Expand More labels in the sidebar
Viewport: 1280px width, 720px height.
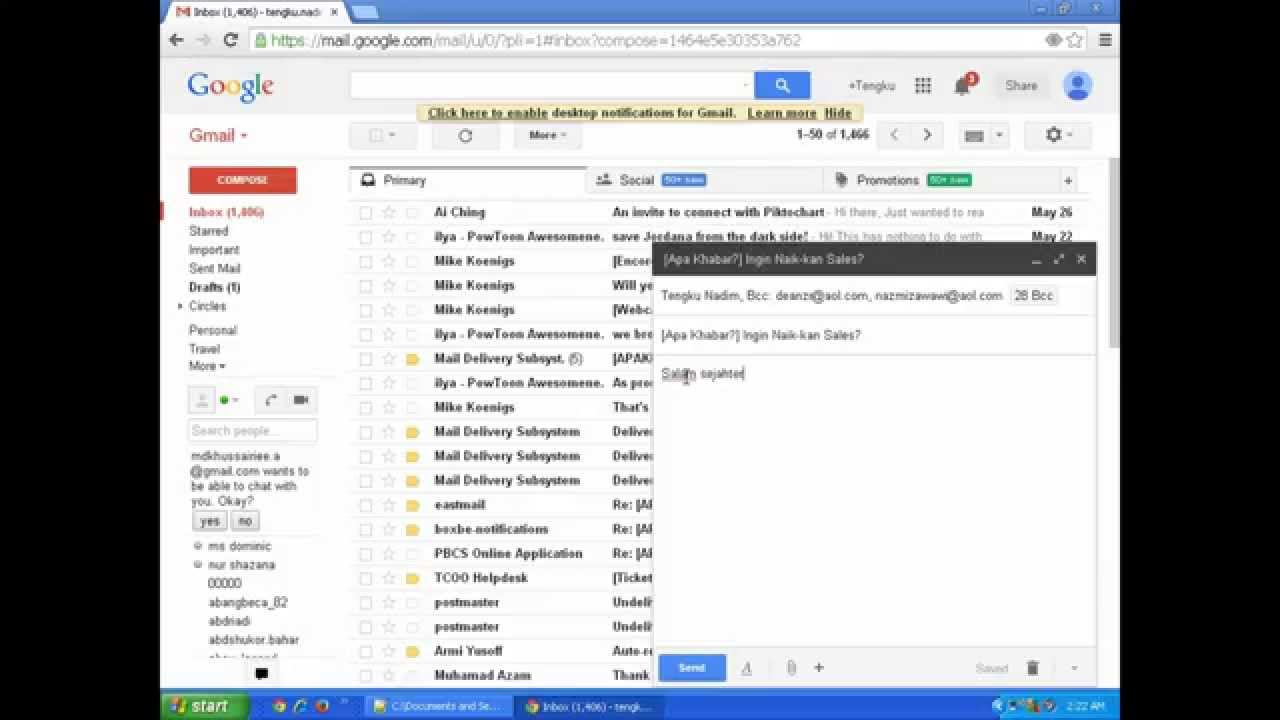207,366
